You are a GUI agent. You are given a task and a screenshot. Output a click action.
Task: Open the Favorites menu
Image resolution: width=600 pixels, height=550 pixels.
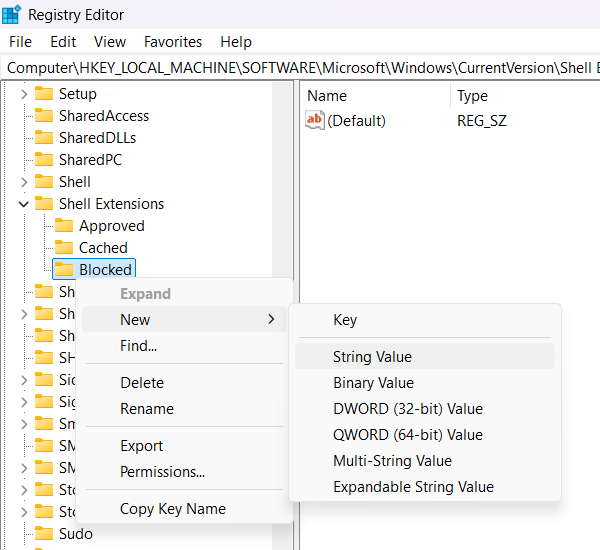click(172, 42)
